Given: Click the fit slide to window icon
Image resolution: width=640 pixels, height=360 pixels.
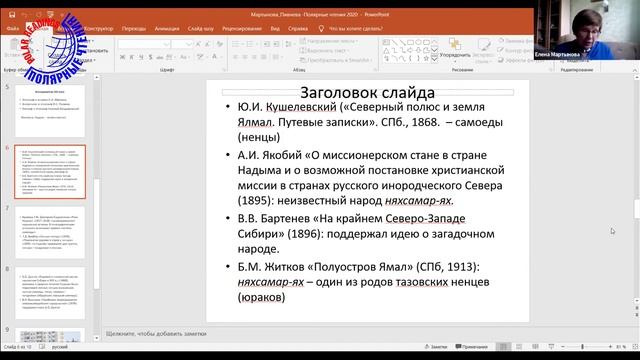Looking at the screenshot, I should 635,347.
